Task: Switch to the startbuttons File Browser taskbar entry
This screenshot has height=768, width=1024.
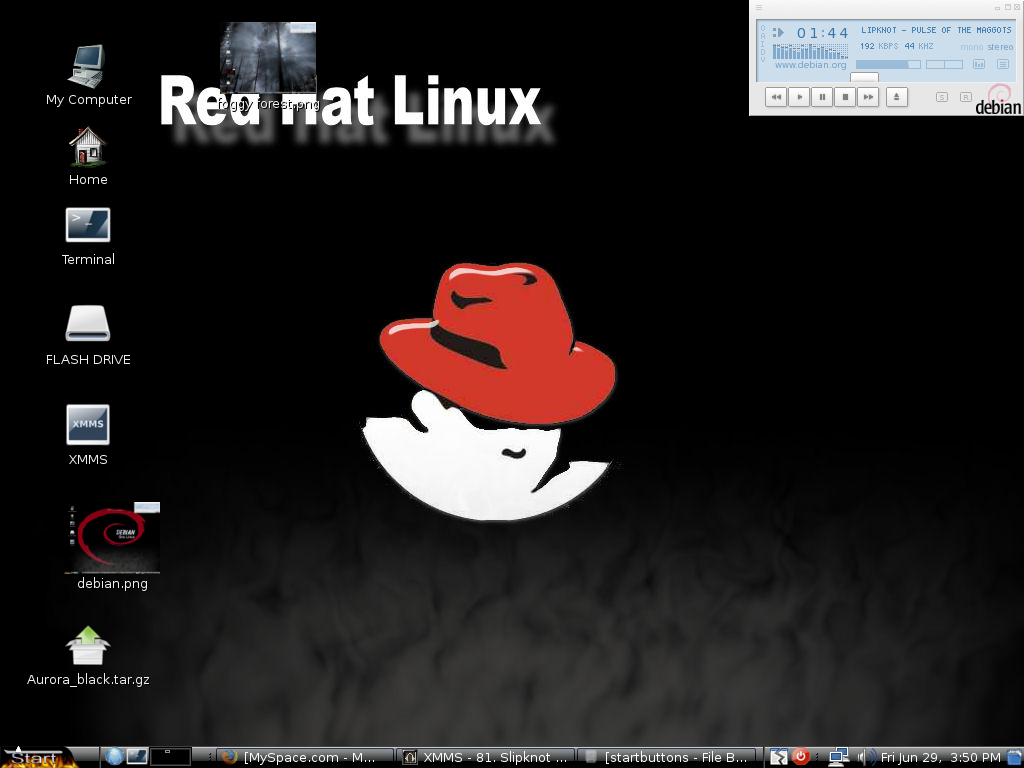Action: pos(667,758)
